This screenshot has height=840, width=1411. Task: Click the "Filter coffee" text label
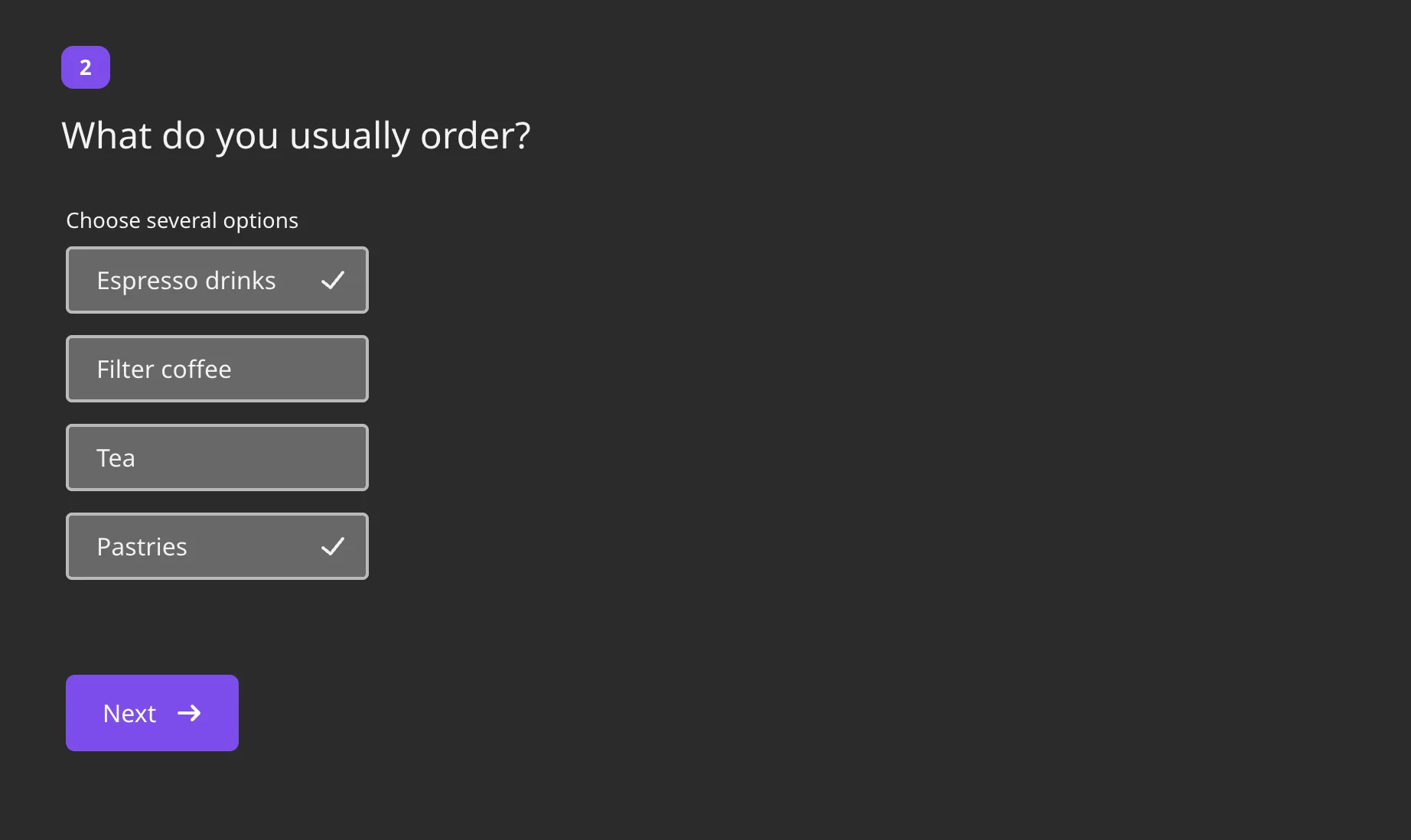pyautogui.click(x=164, y=370)
